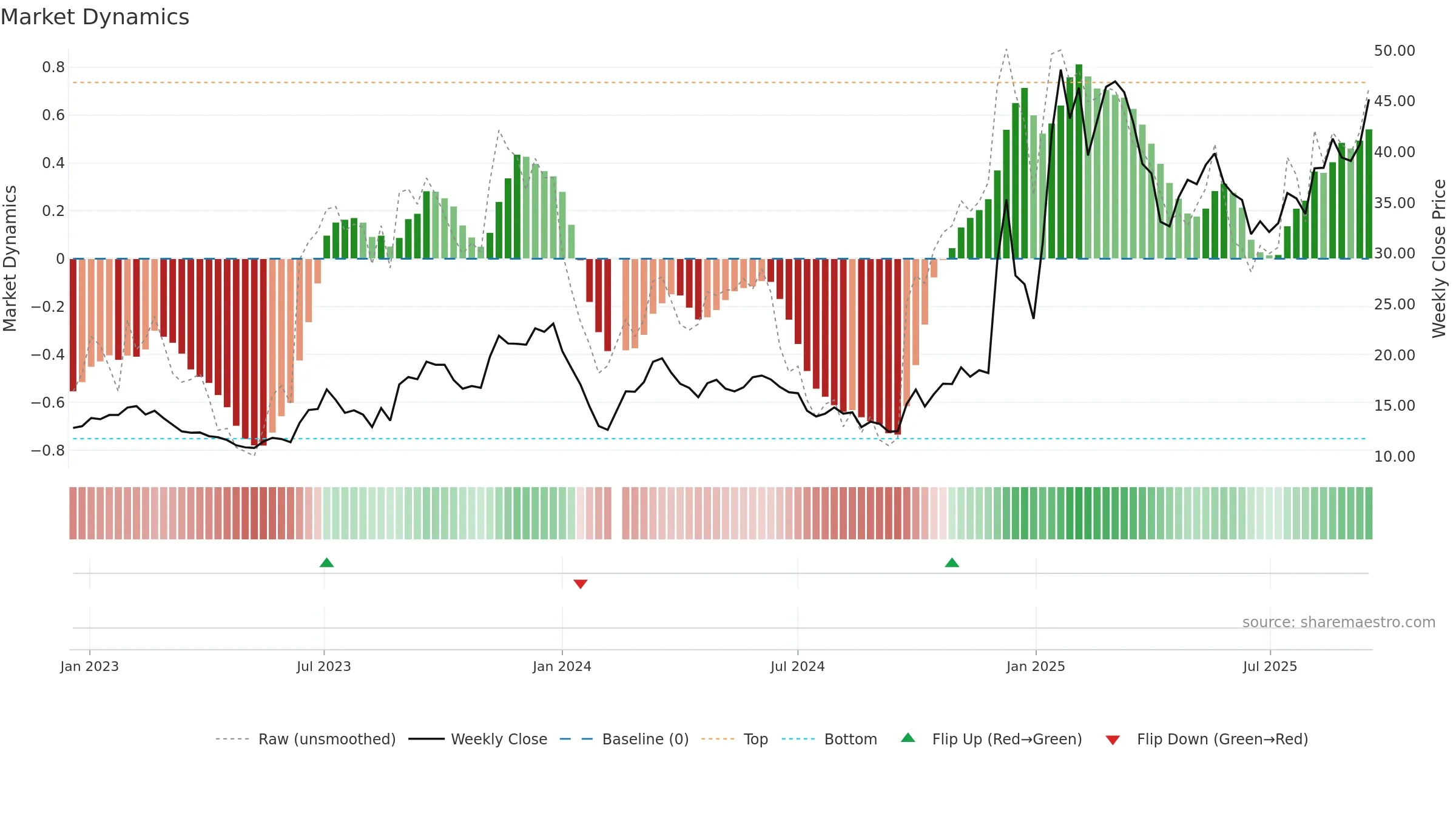Click the 20.00 price axis tick
Screen dimensions: 1456x819
(1394, 355)
